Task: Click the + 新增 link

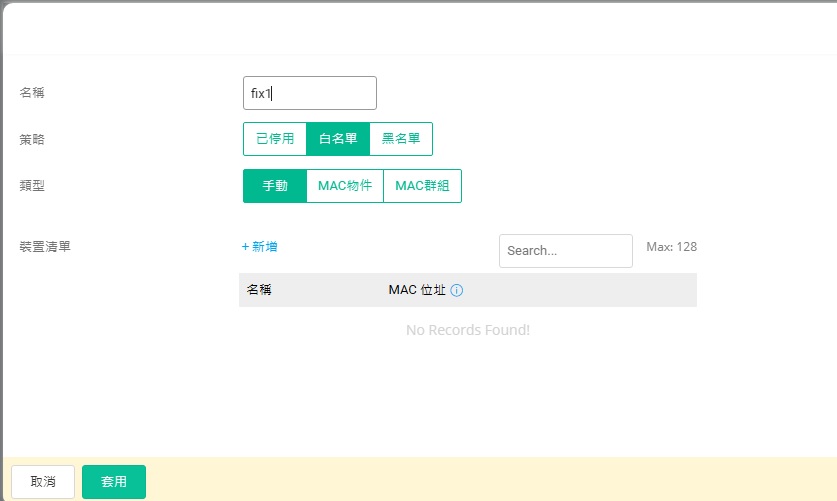Action: coord(260,246)
